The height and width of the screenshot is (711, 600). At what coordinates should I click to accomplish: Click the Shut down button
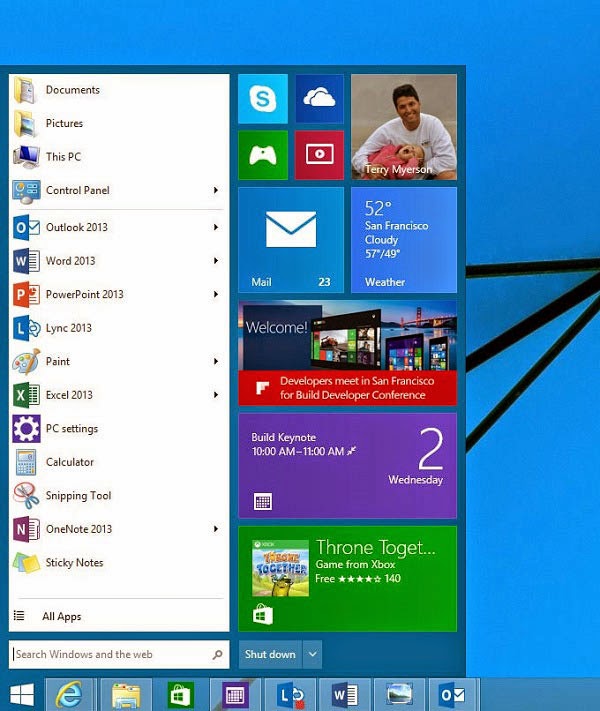click(x=270, y=654)
